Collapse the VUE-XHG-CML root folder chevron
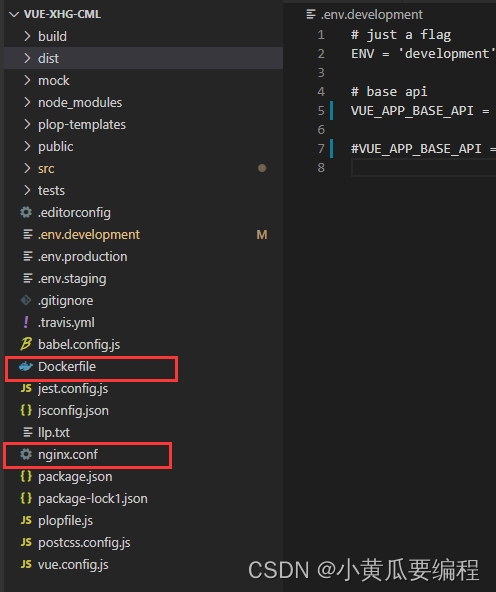Image resolution: width=496 pixels, height=592 pixels. tap(14, 15)
